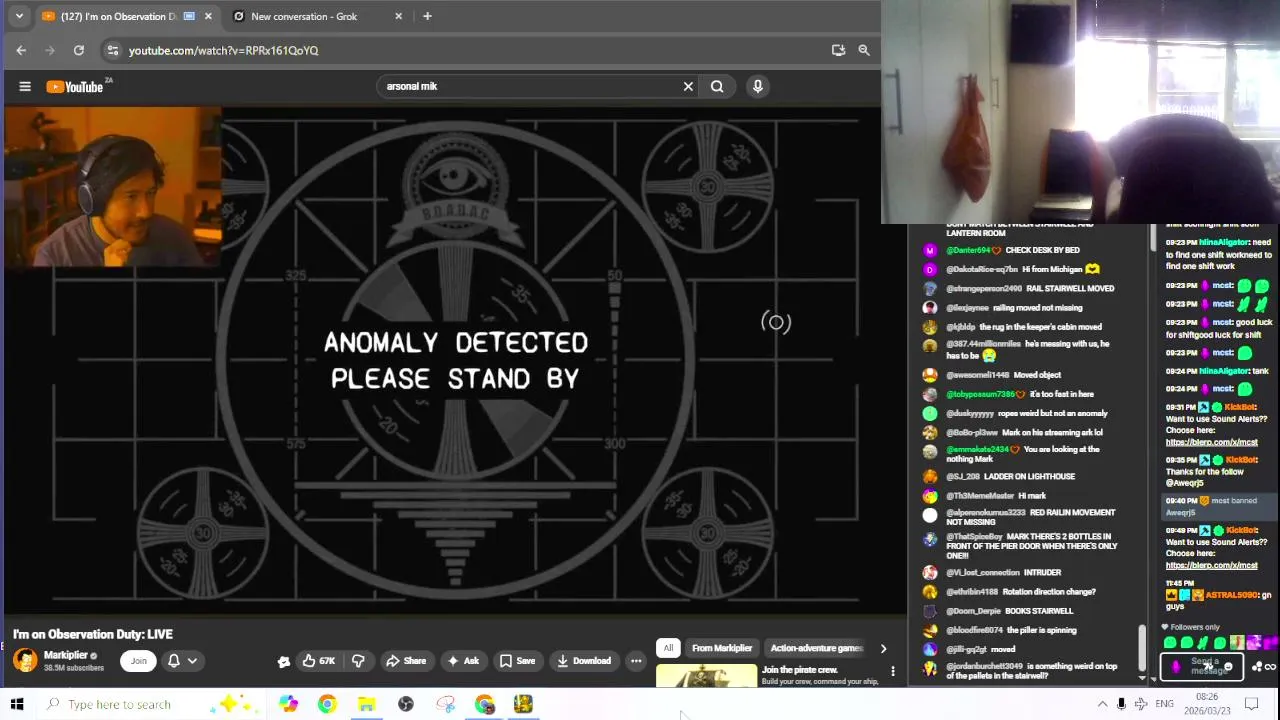
Task: Click the install app icon in address bar
Action: pyautogui.click(x=838, y=50)
